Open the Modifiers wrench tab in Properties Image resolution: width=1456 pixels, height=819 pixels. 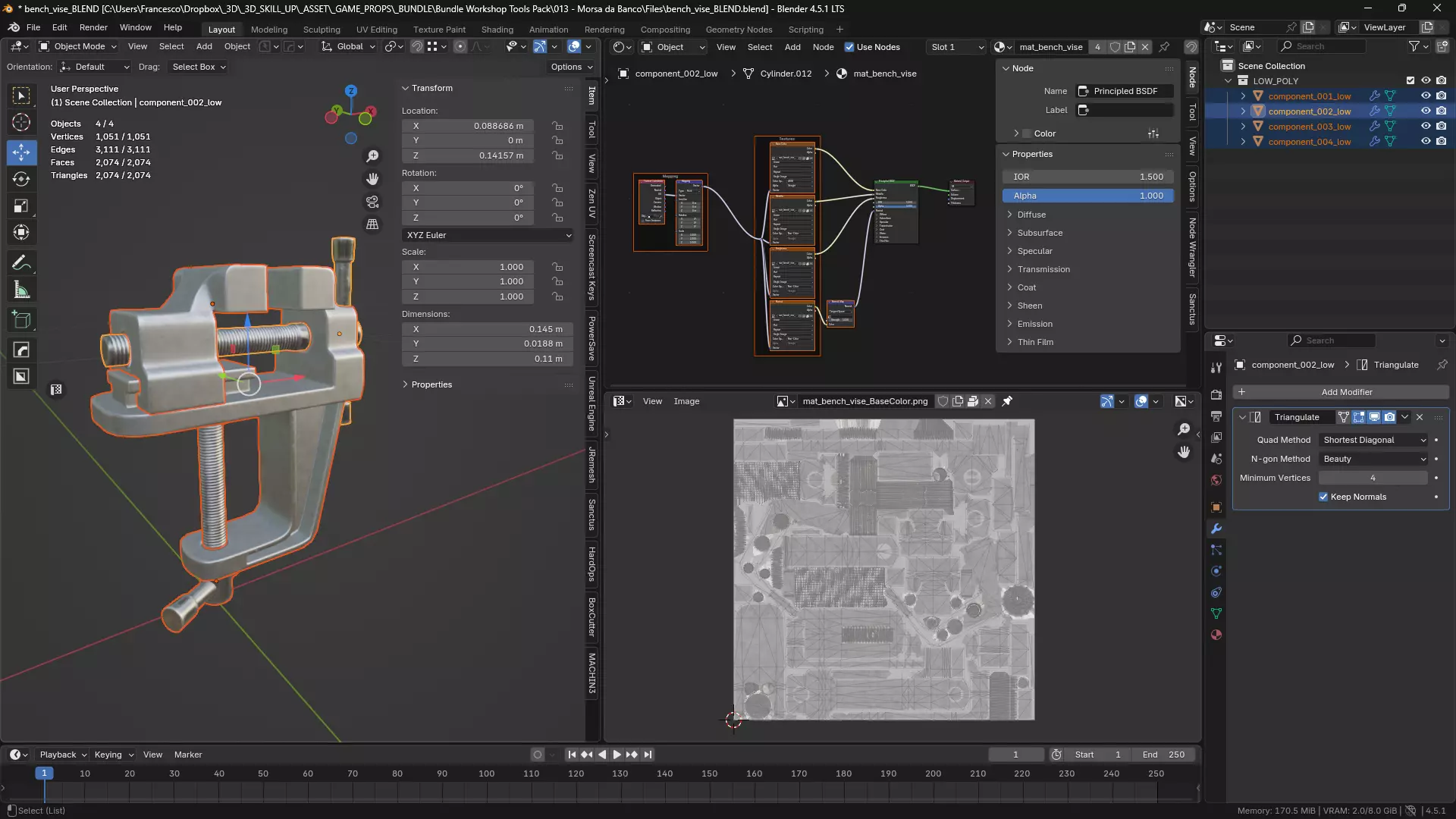tap(1216, 529)
